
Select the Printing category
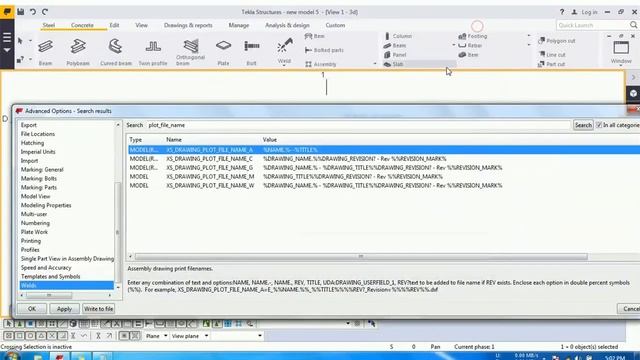[31, 241]
